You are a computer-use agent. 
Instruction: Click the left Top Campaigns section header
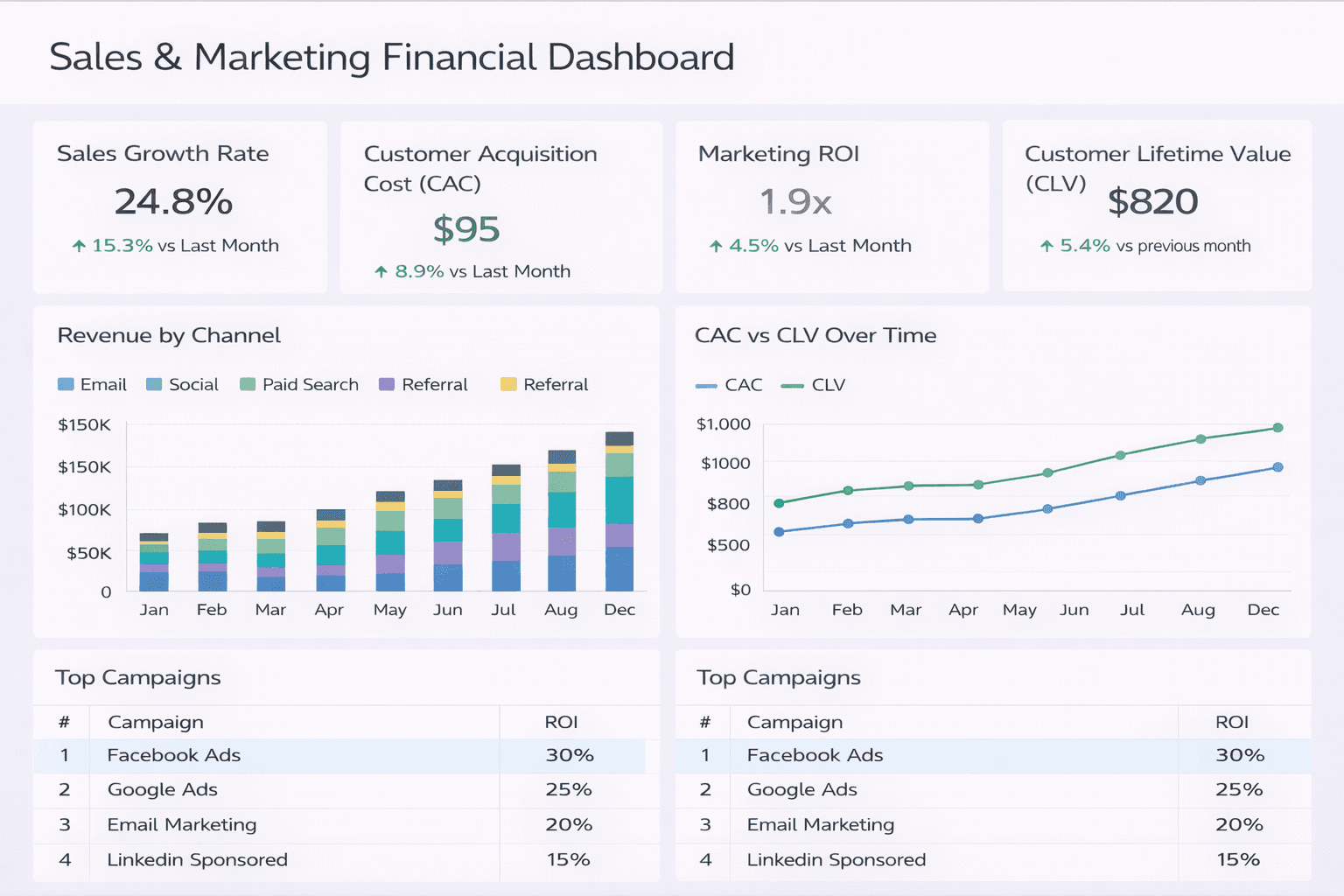click(x=137, y=677)
